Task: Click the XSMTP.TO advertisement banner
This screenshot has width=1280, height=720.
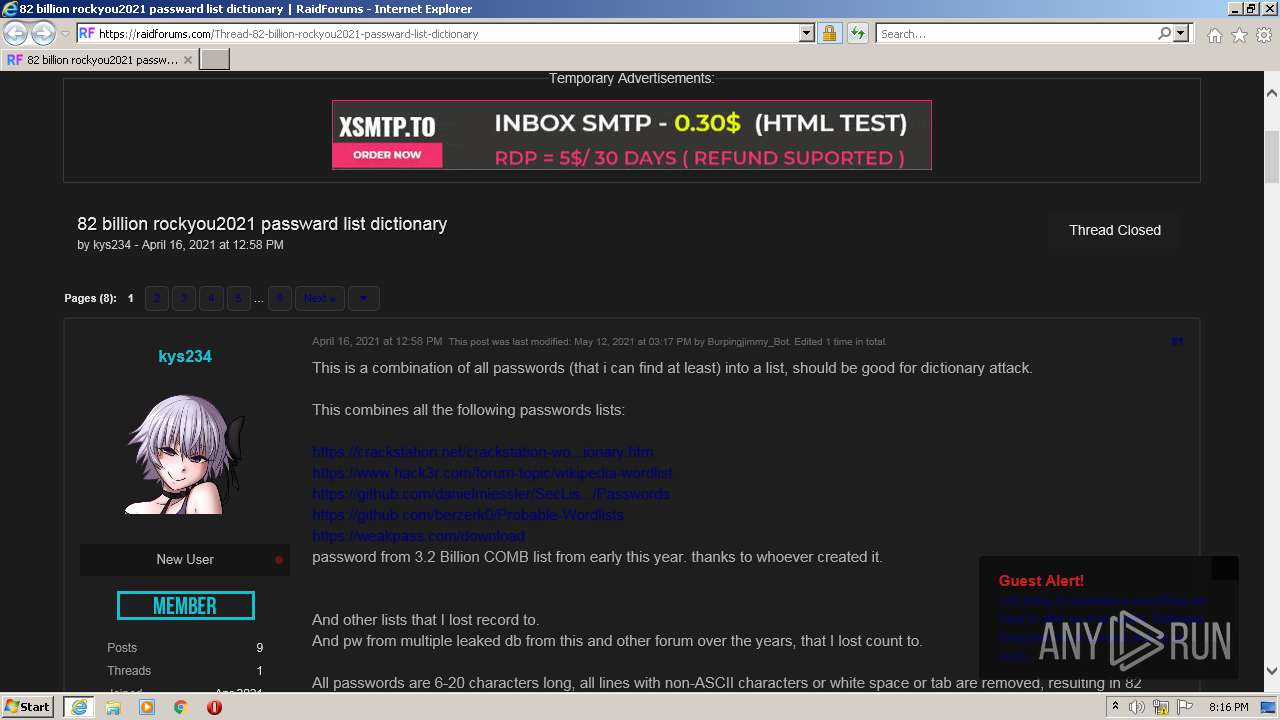Action: click(632, 135)
